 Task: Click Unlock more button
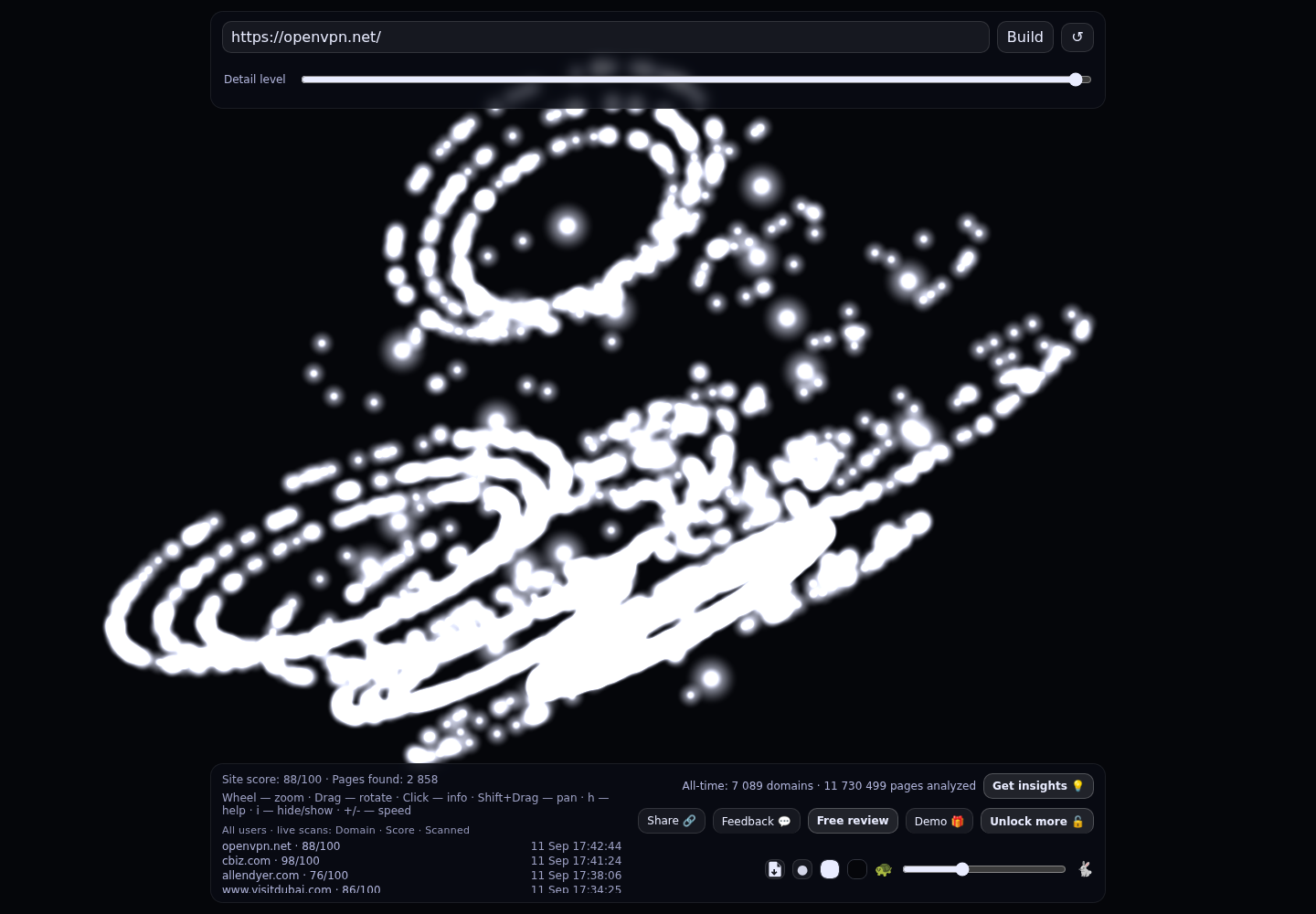coord(1037,821)
